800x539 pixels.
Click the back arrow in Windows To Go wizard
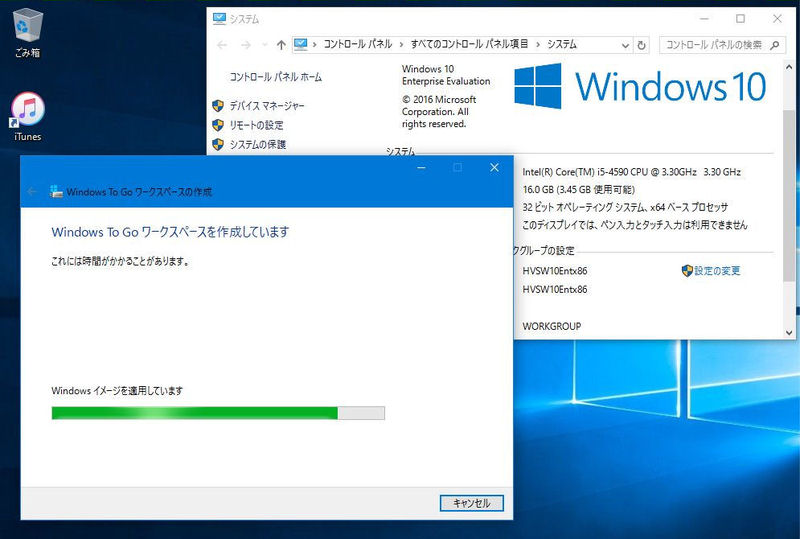[x=32, y=191]
